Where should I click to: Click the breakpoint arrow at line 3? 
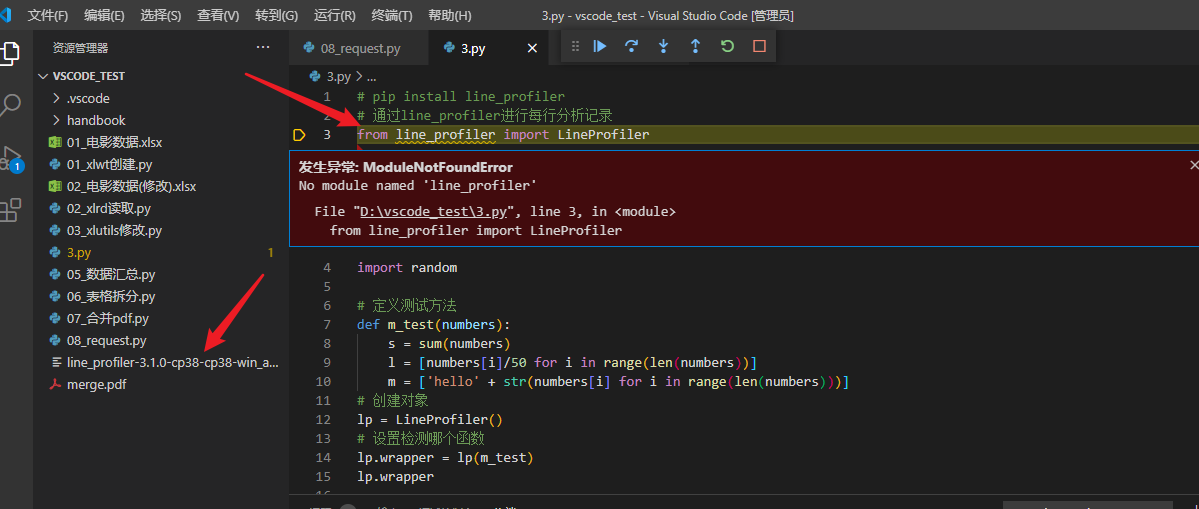click(299, 135)
